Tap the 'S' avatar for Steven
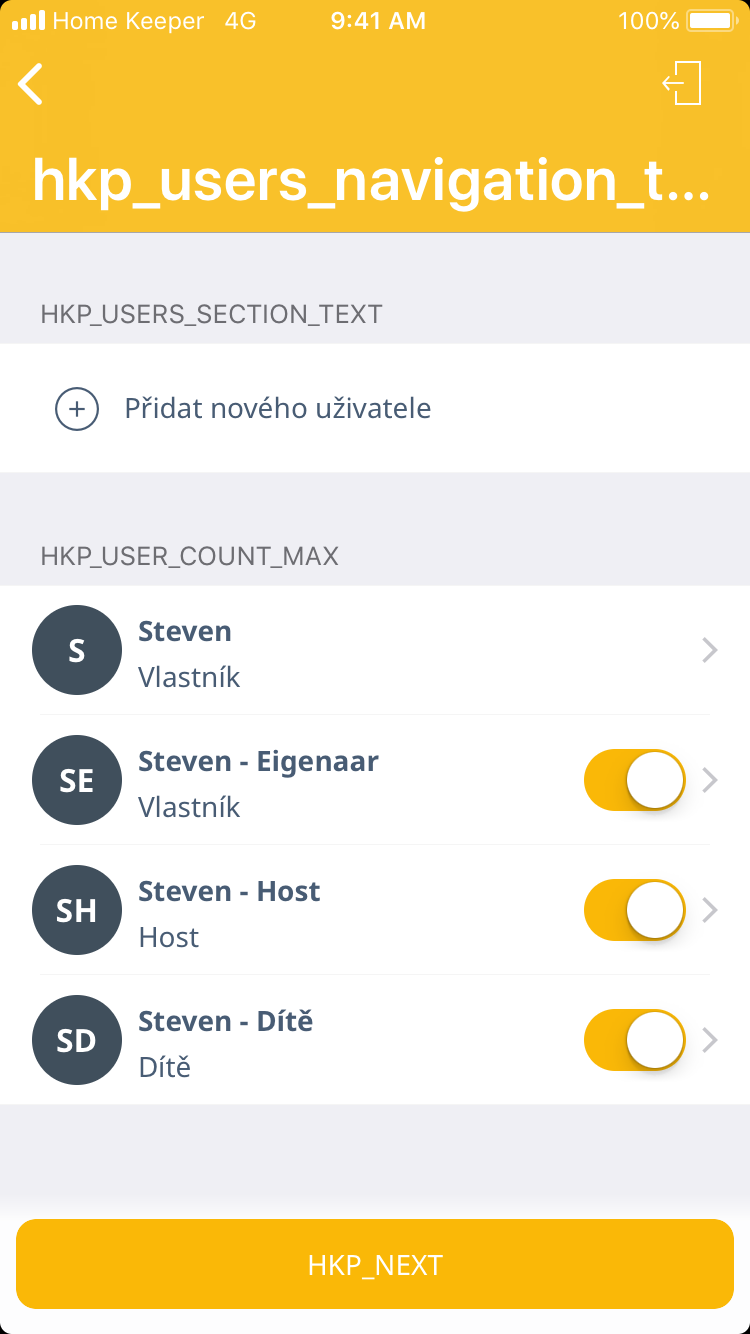 pos(77,650)
